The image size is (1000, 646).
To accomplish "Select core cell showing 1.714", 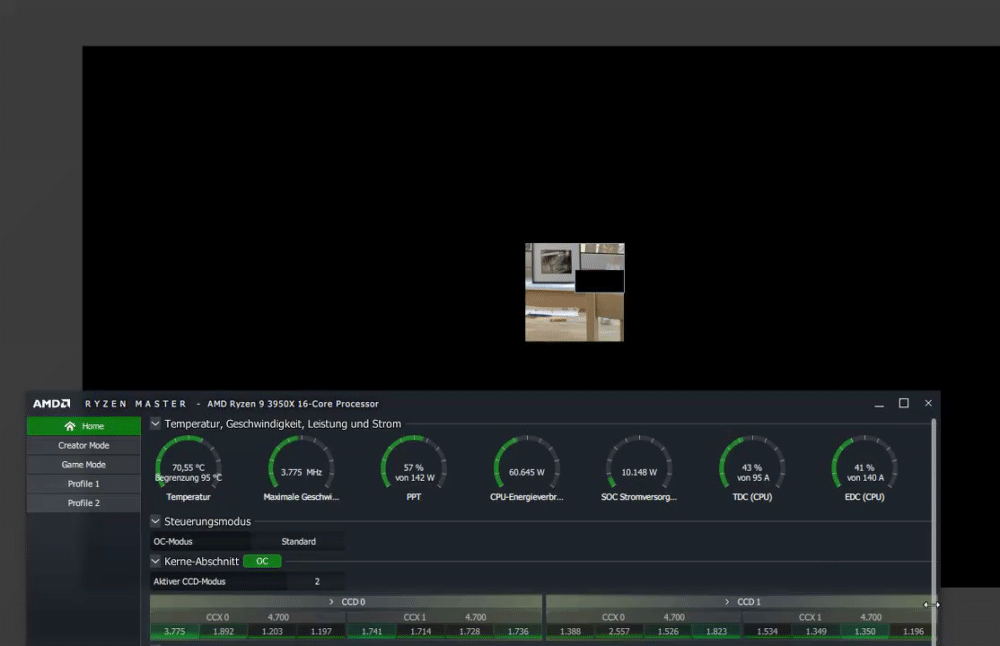I will [420, 631].
